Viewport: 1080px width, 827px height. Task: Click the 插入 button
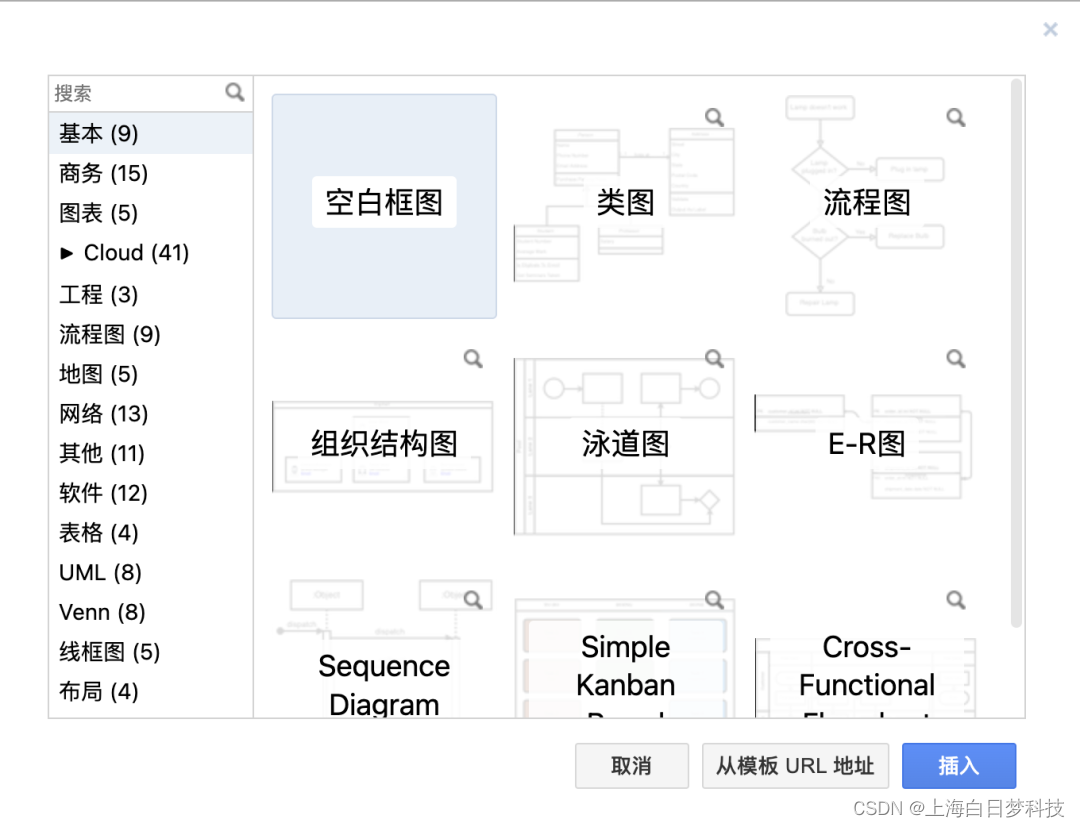click(x=958, y=765)
